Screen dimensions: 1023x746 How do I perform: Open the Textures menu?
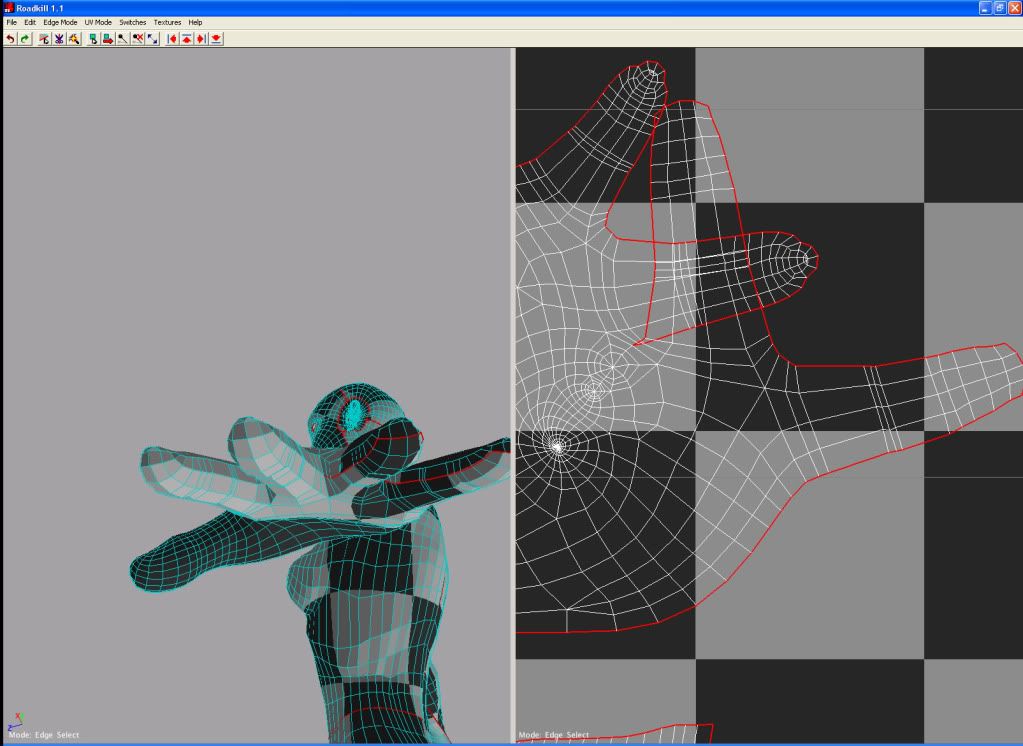coord(167,22)
